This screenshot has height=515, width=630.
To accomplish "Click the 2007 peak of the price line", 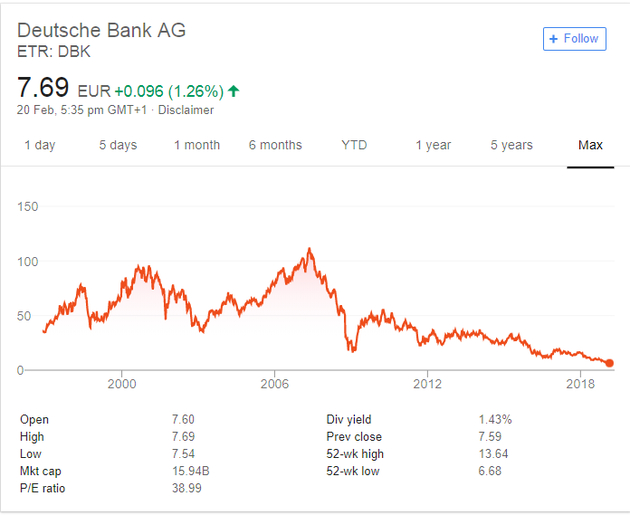I will (x=310, y=249).
